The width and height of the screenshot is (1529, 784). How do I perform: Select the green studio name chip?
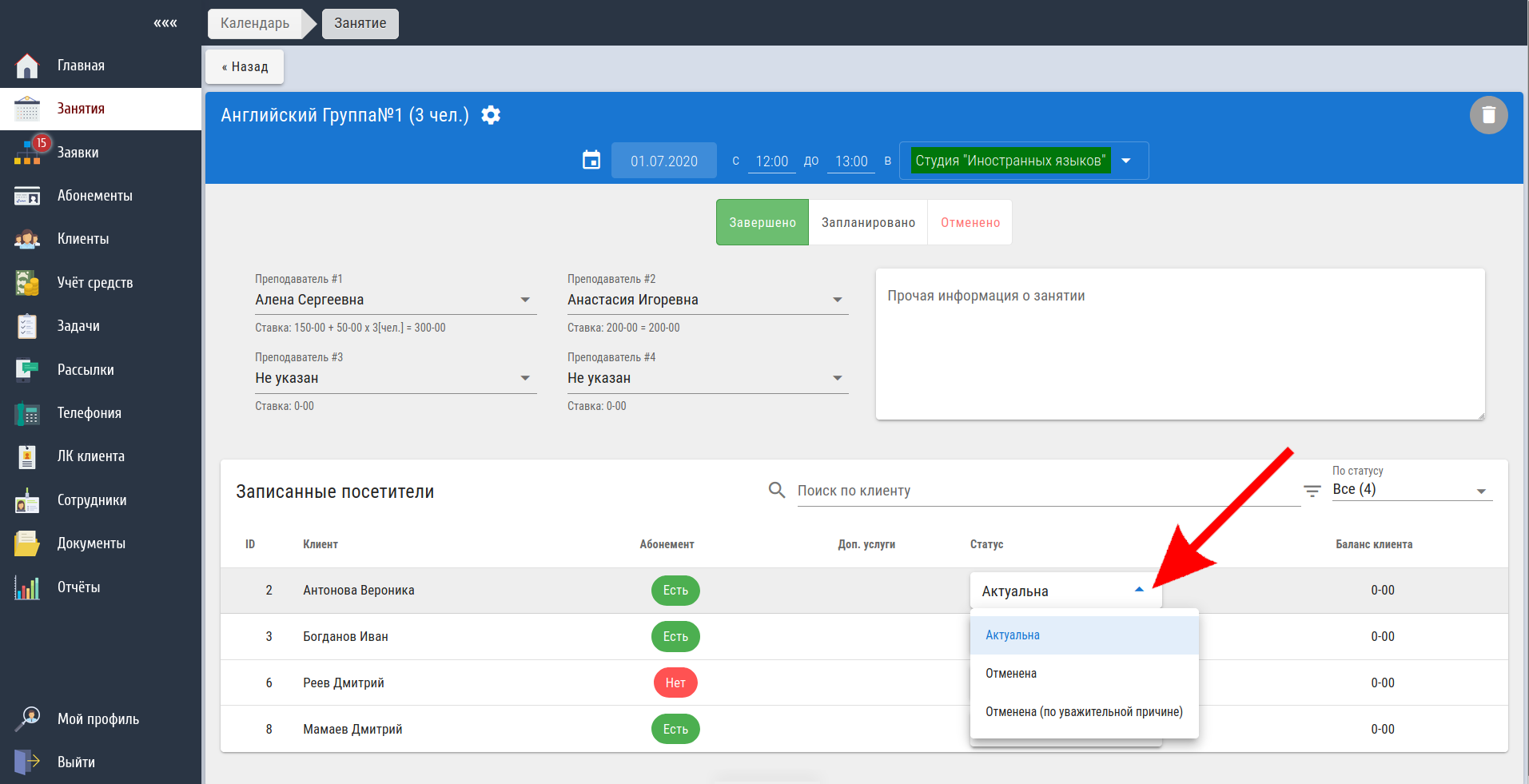point(1010,161)
